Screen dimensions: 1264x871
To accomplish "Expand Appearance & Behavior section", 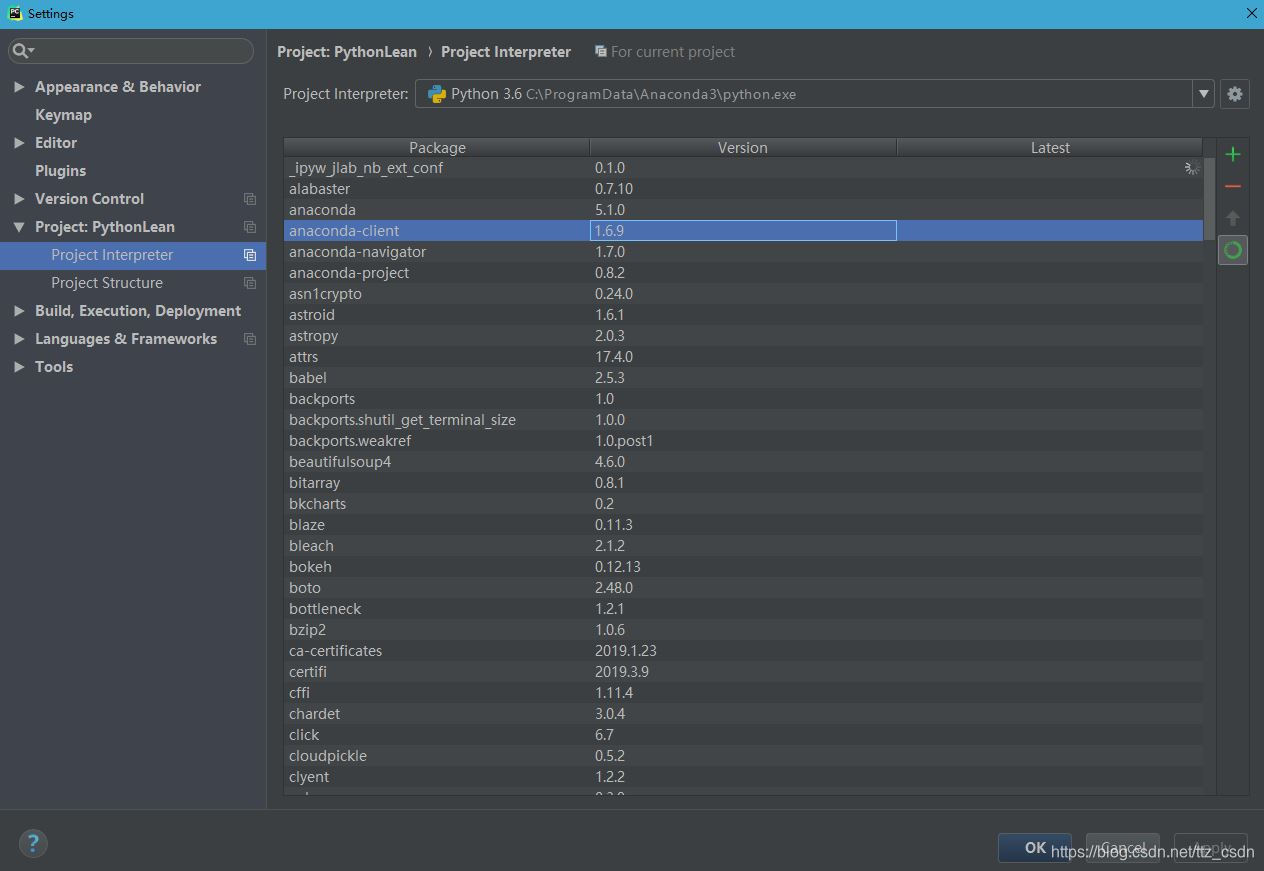I will (x=19, y=87).
